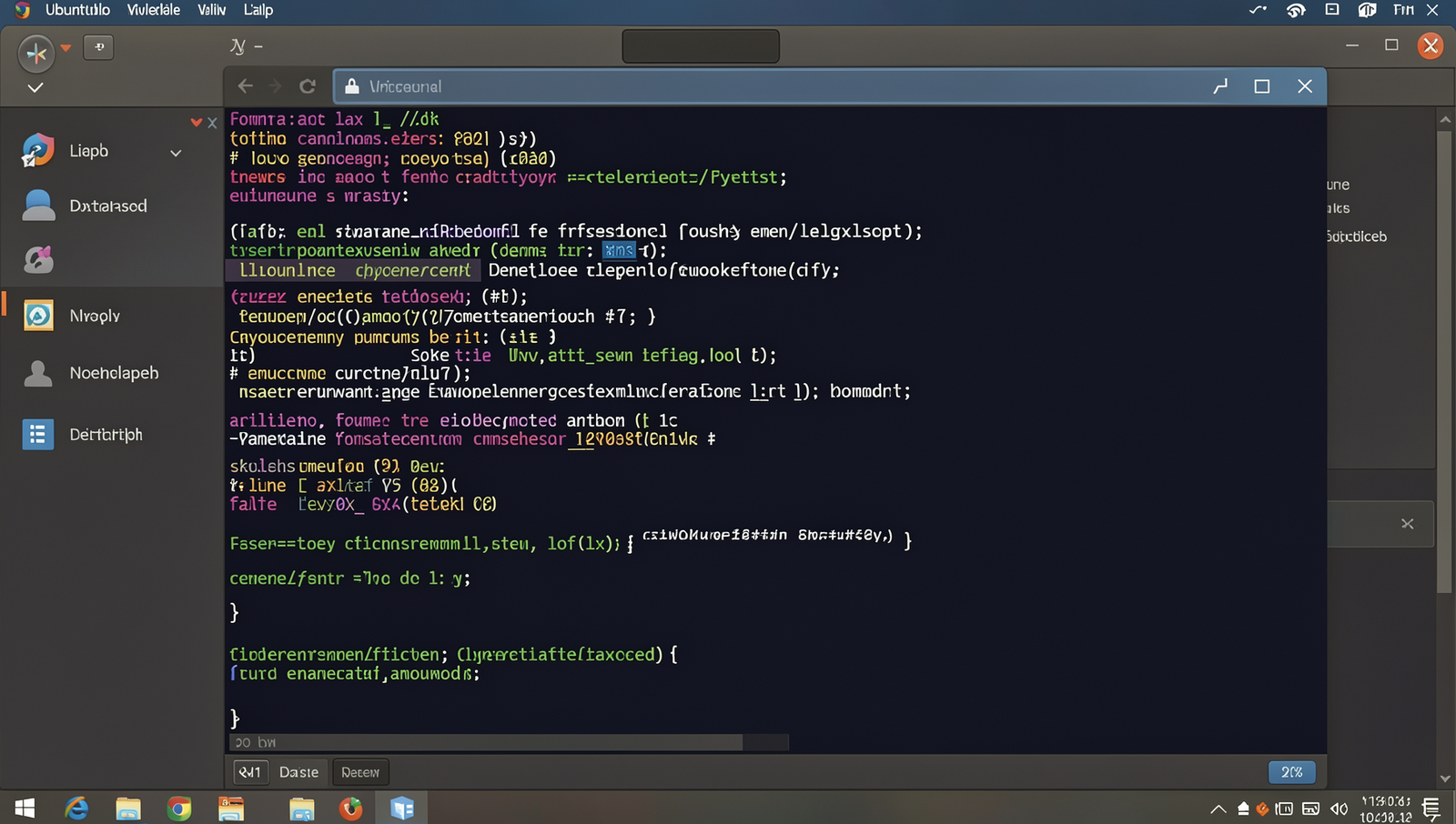Click the dark center title bar field

point(701,46)
